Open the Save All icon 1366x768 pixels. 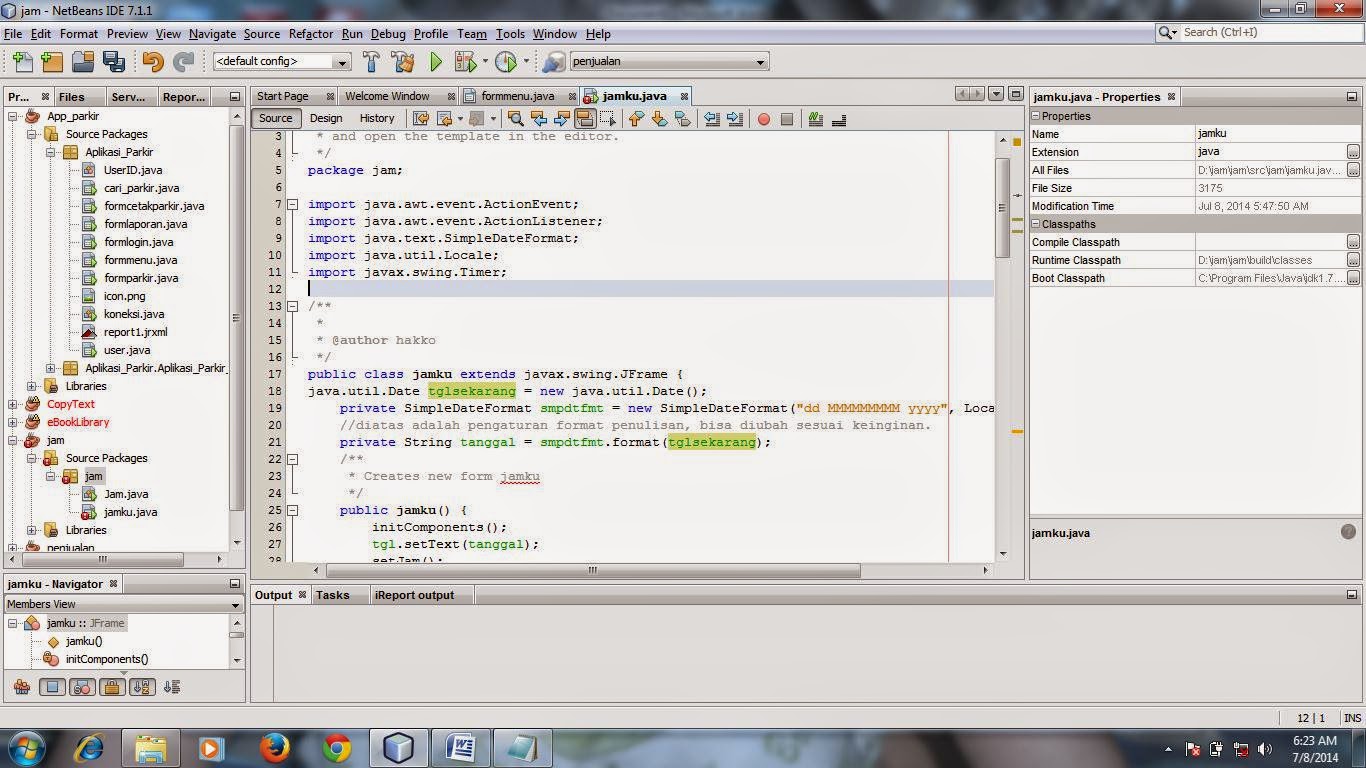tap(114, 61)
